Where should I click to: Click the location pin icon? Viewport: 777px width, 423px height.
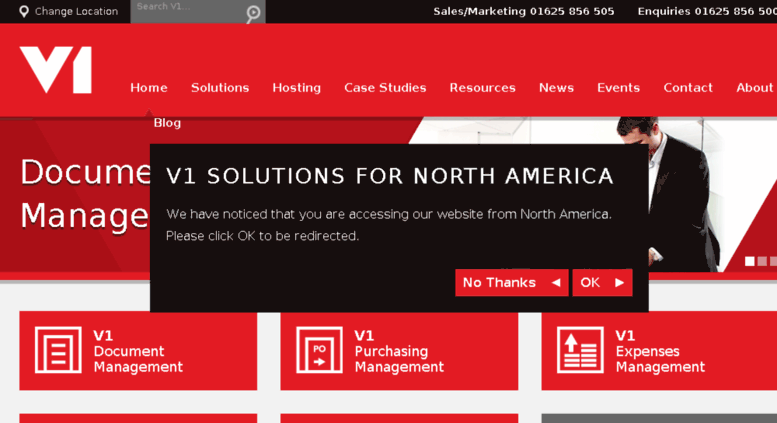click(x=24, y=11)
